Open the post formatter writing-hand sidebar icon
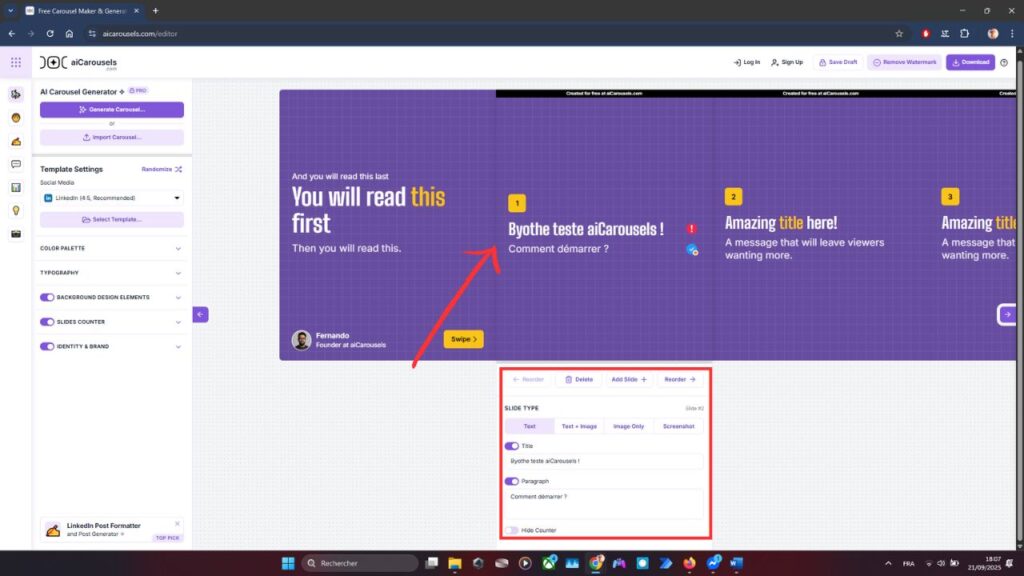 tap(16, 141)
